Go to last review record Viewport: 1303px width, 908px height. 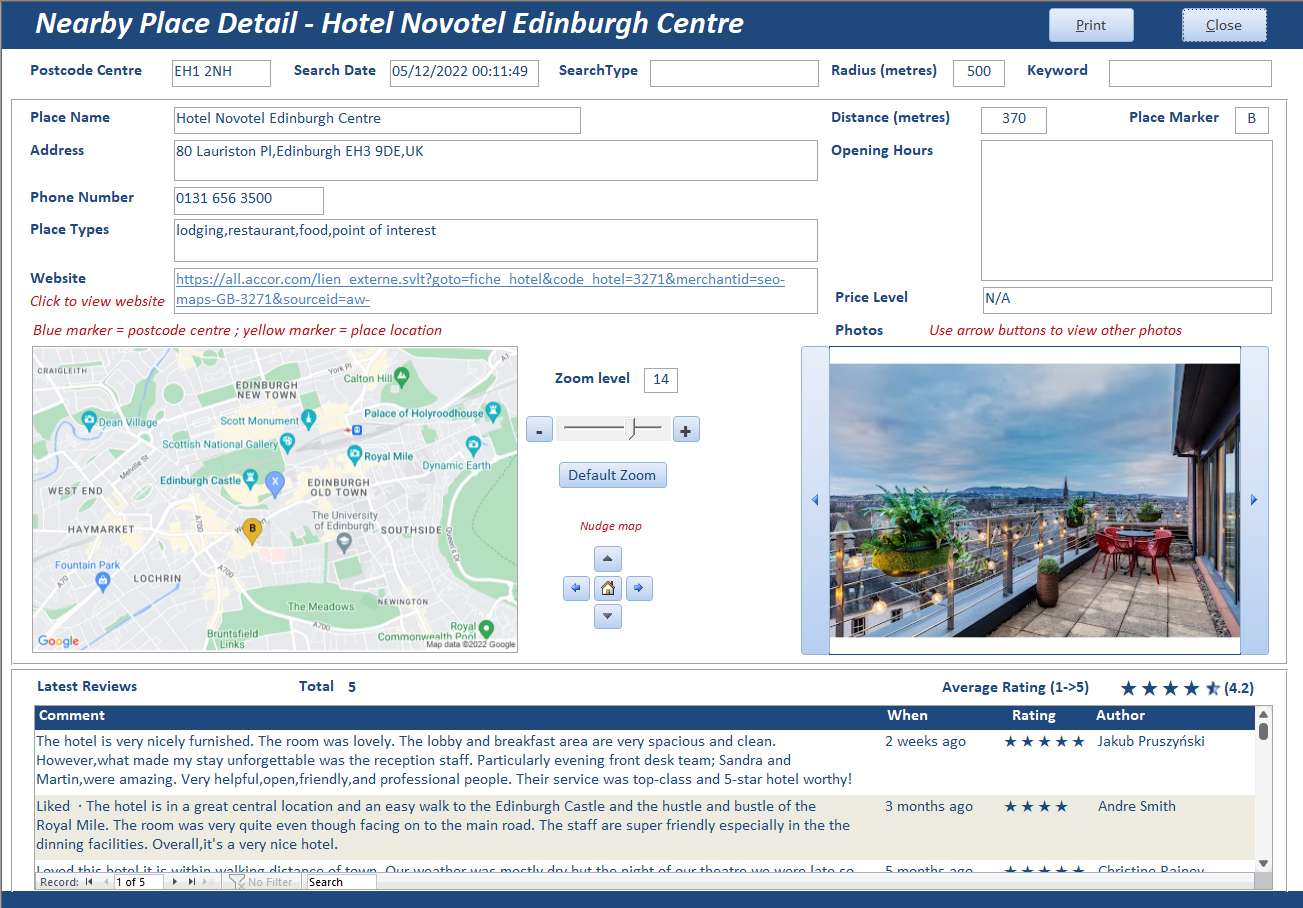pyautogui.click(x=191, y=882)
